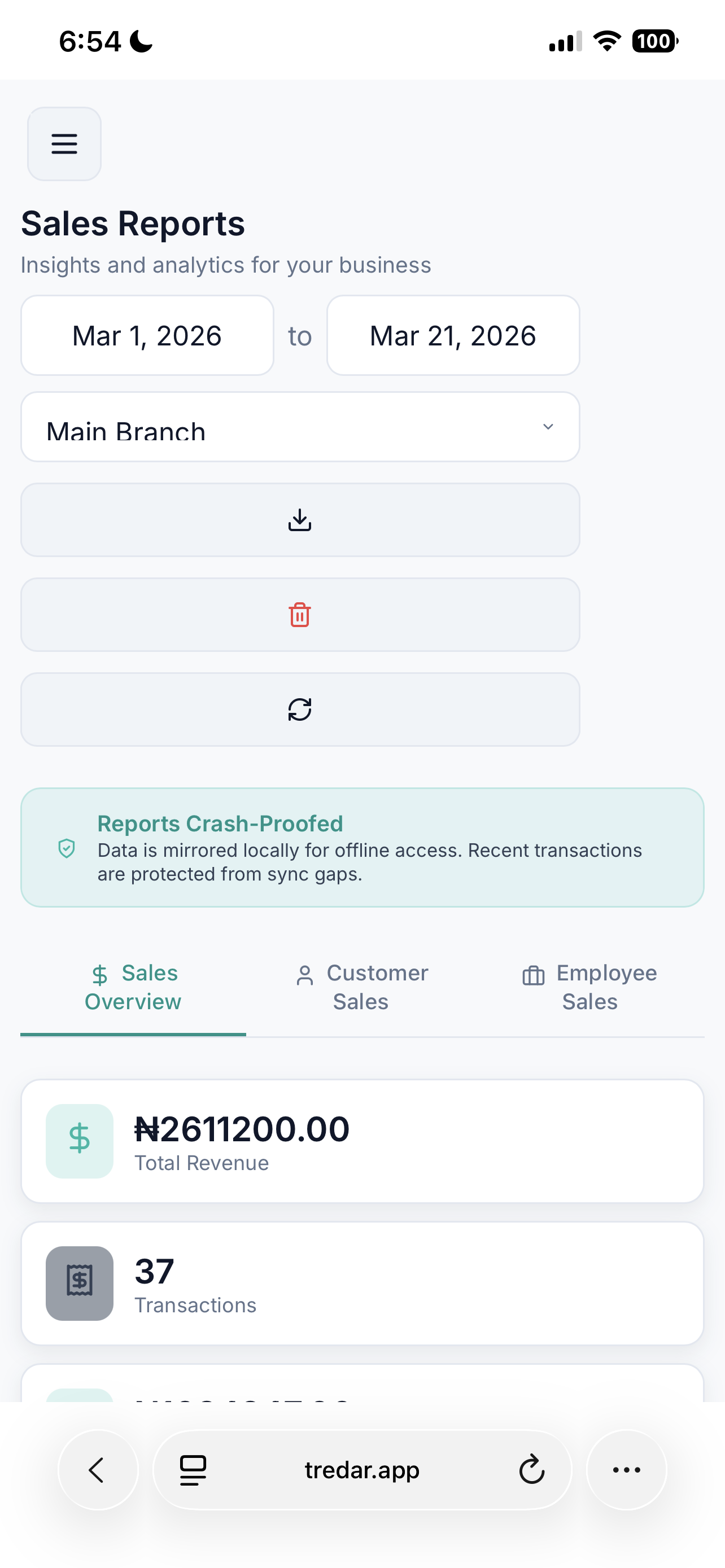Open the hamburger navigation menu
This screenshot has height=1568, width=725.
pyautogui.click(x=64, y=144)
